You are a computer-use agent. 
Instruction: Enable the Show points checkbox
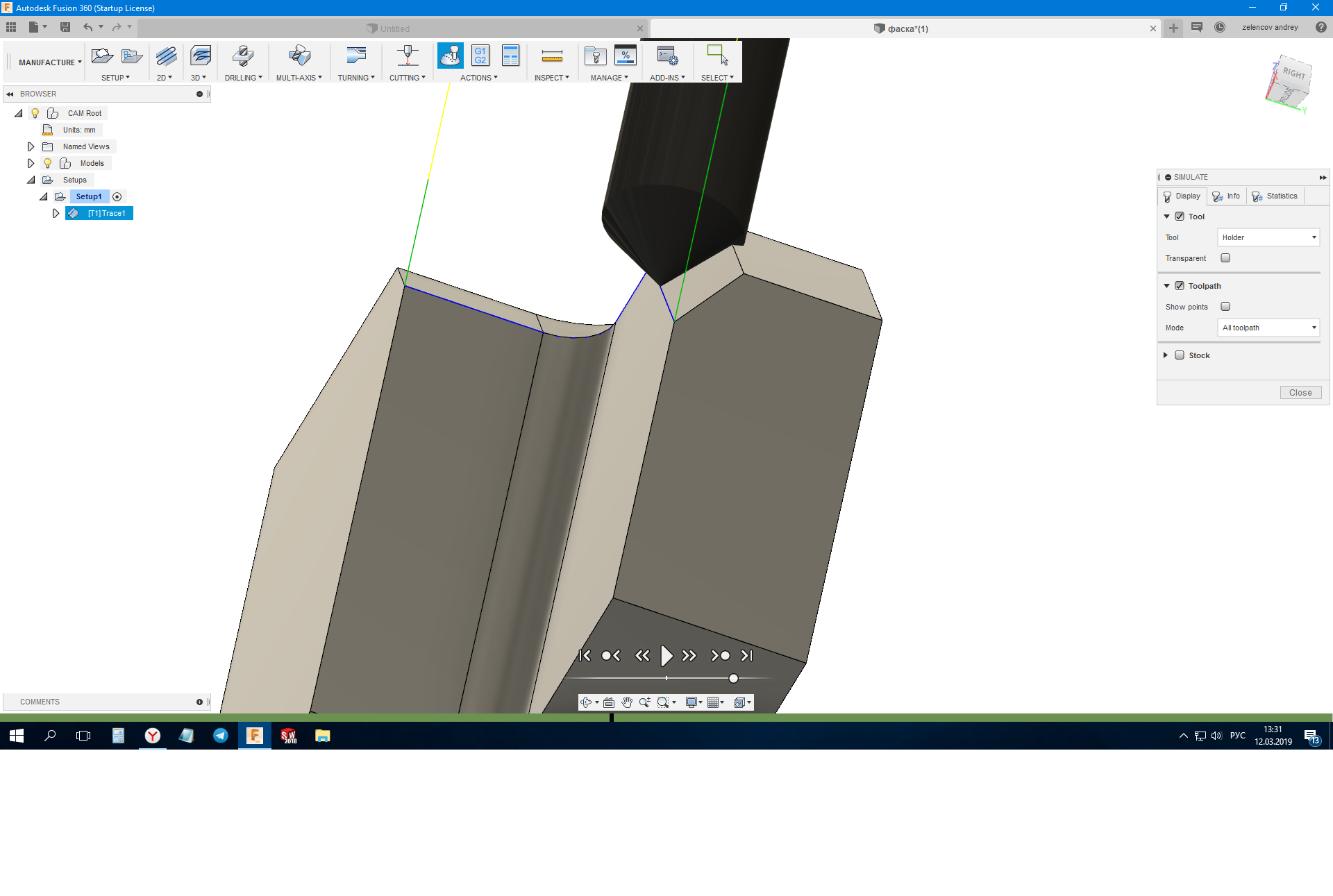coord(1225,307)
